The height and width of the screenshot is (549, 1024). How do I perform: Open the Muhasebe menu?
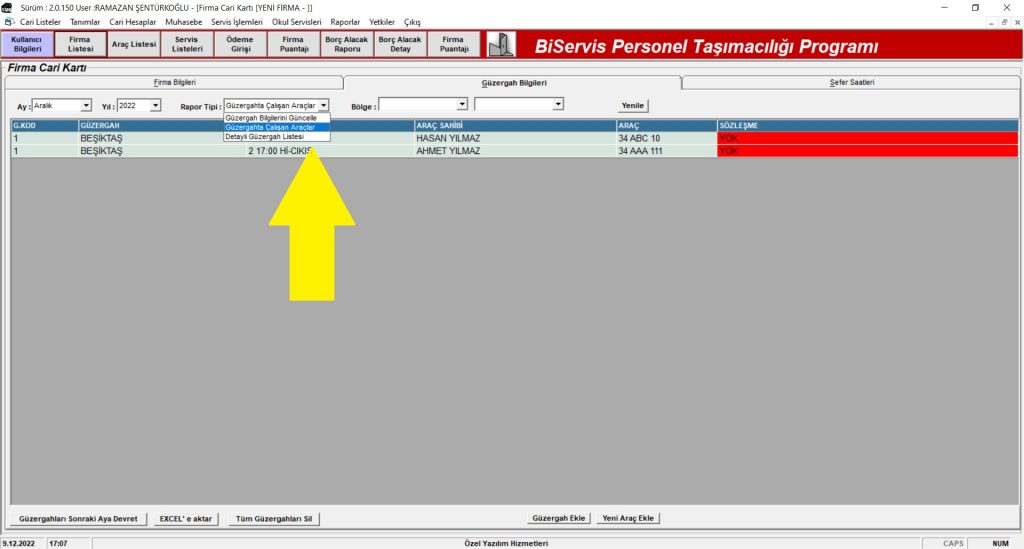coord(182,21)
